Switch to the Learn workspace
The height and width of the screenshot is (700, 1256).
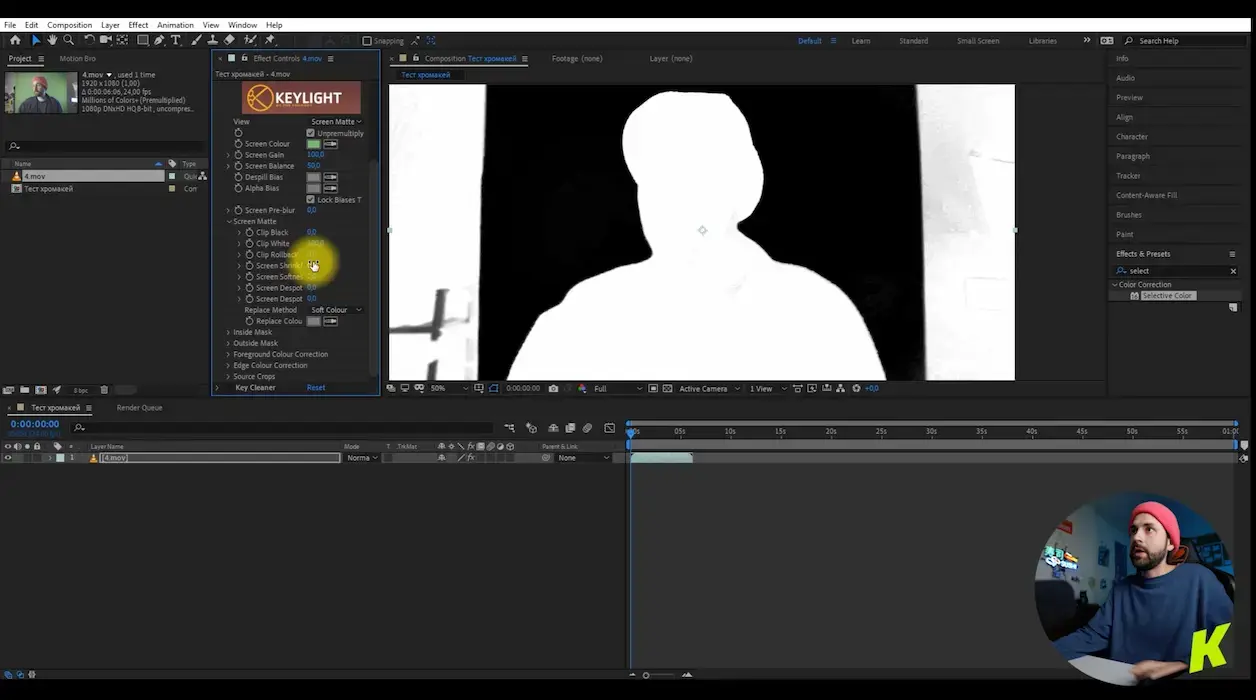click(x=861, y=41)
